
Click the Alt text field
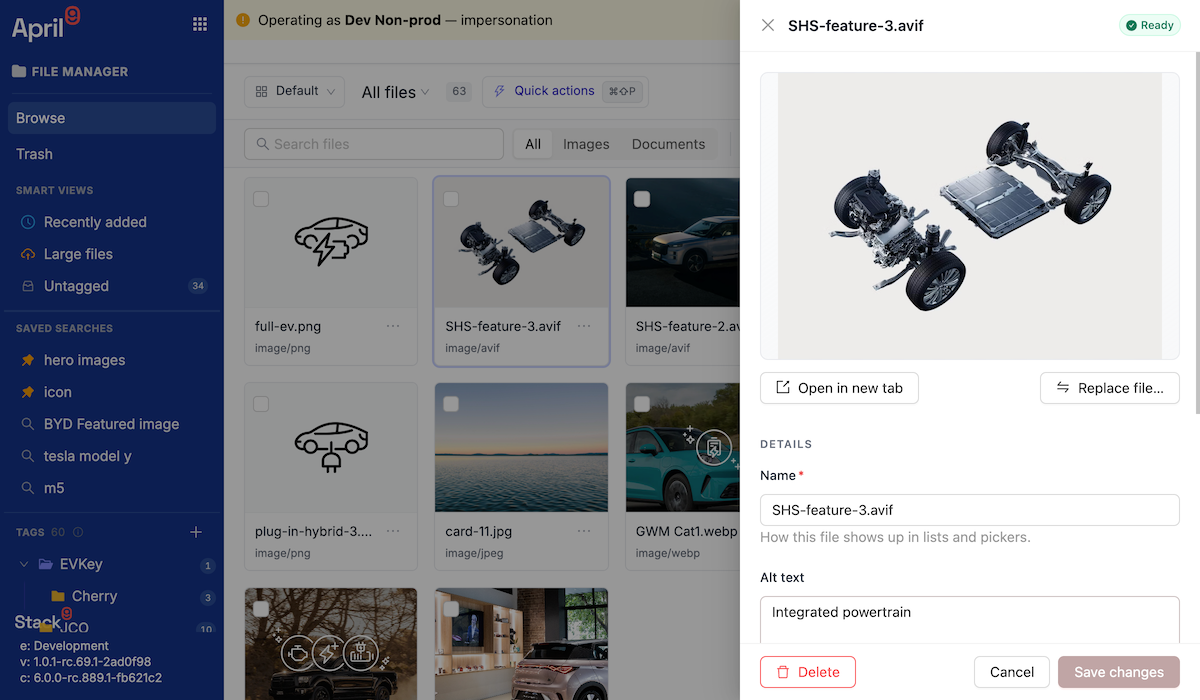(970, 621)
